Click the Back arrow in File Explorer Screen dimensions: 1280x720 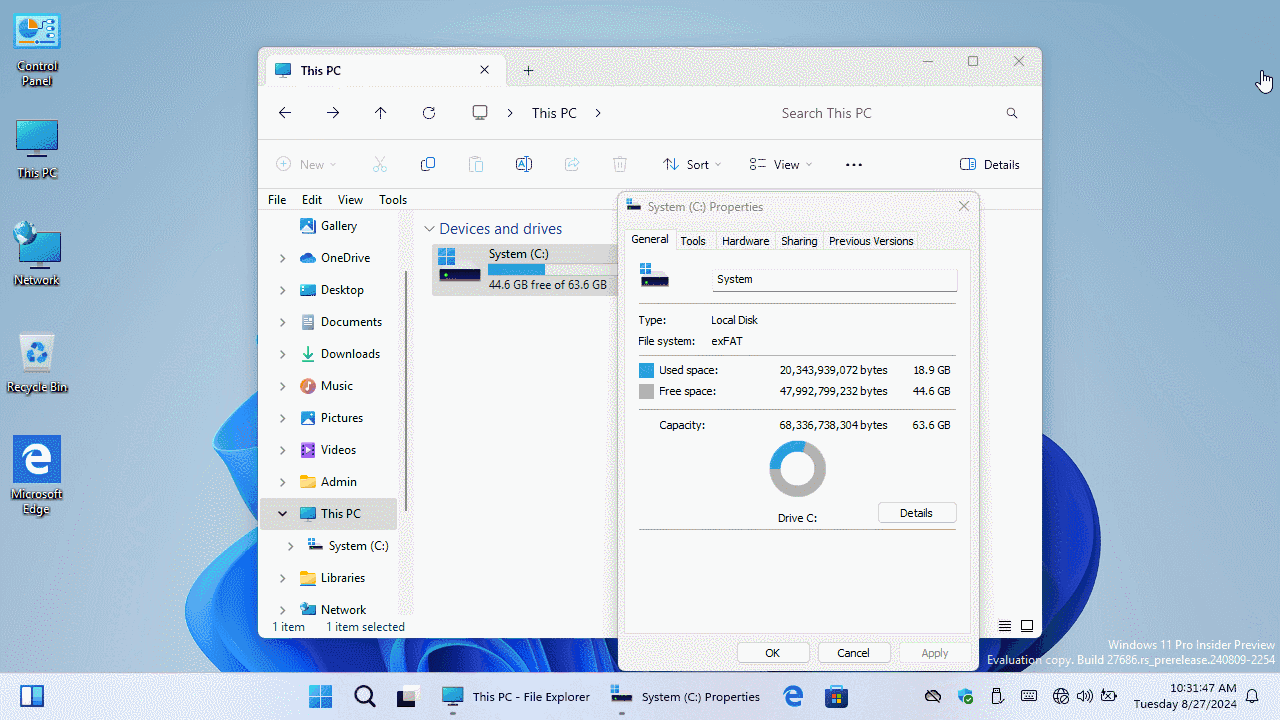coord(285,113)
